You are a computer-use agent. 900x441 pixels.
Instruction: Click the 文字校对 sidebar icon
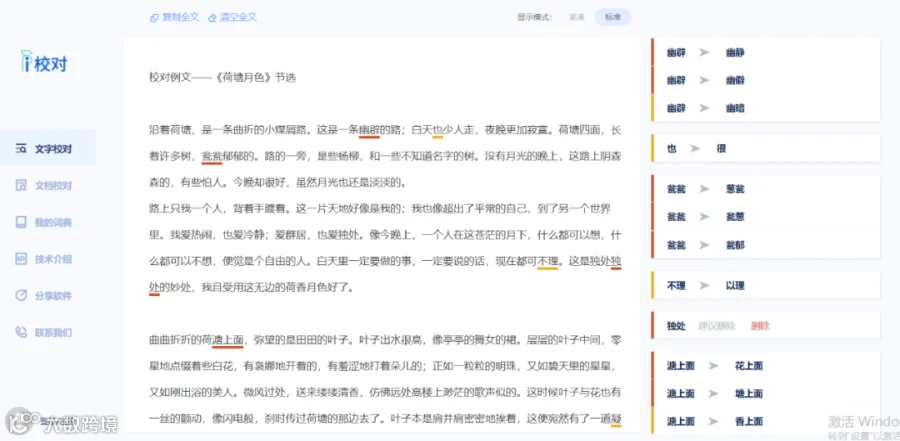pos(21,149)
